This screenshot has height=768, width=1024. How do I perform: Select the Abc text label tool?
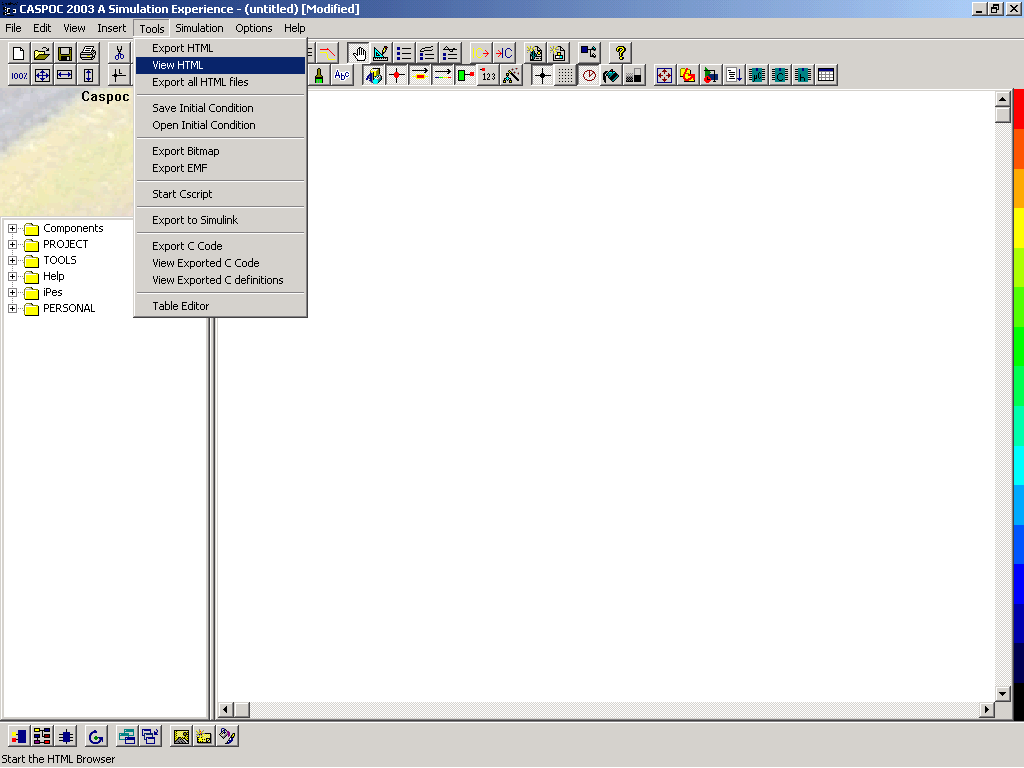coord(342,75)
